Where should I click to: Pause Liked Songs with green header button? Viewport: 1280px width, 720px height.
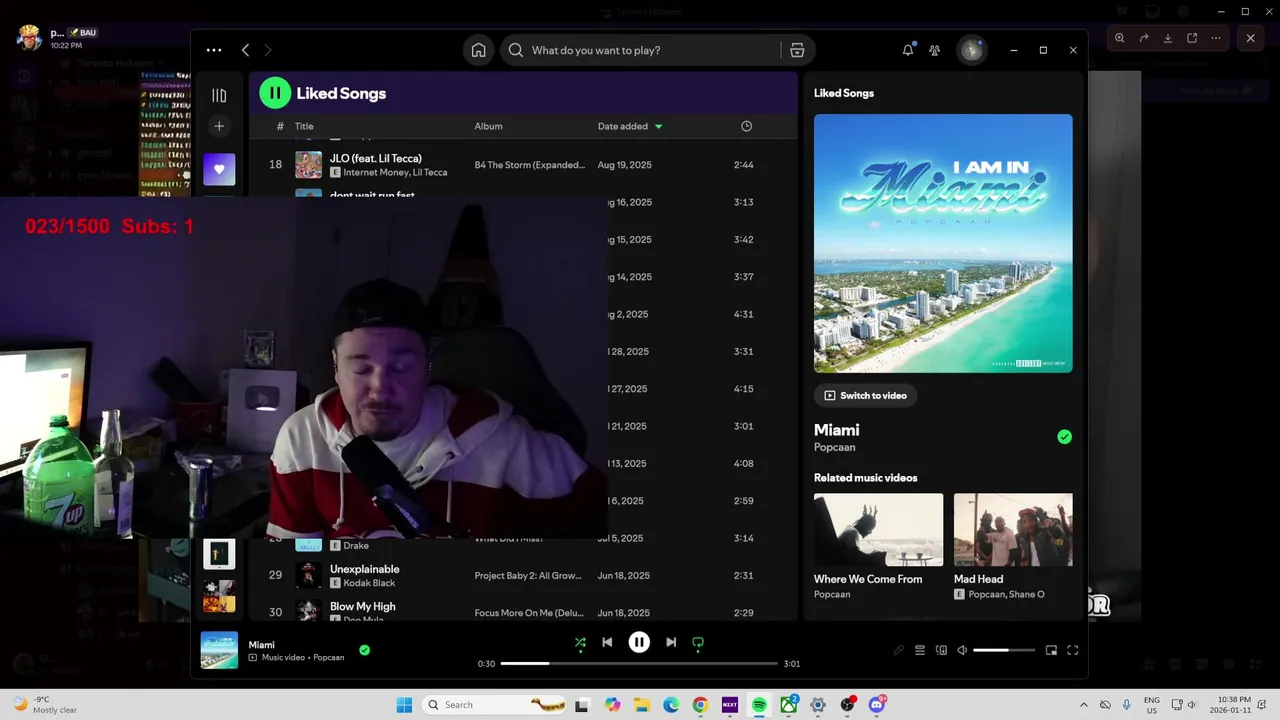point(275,93)
